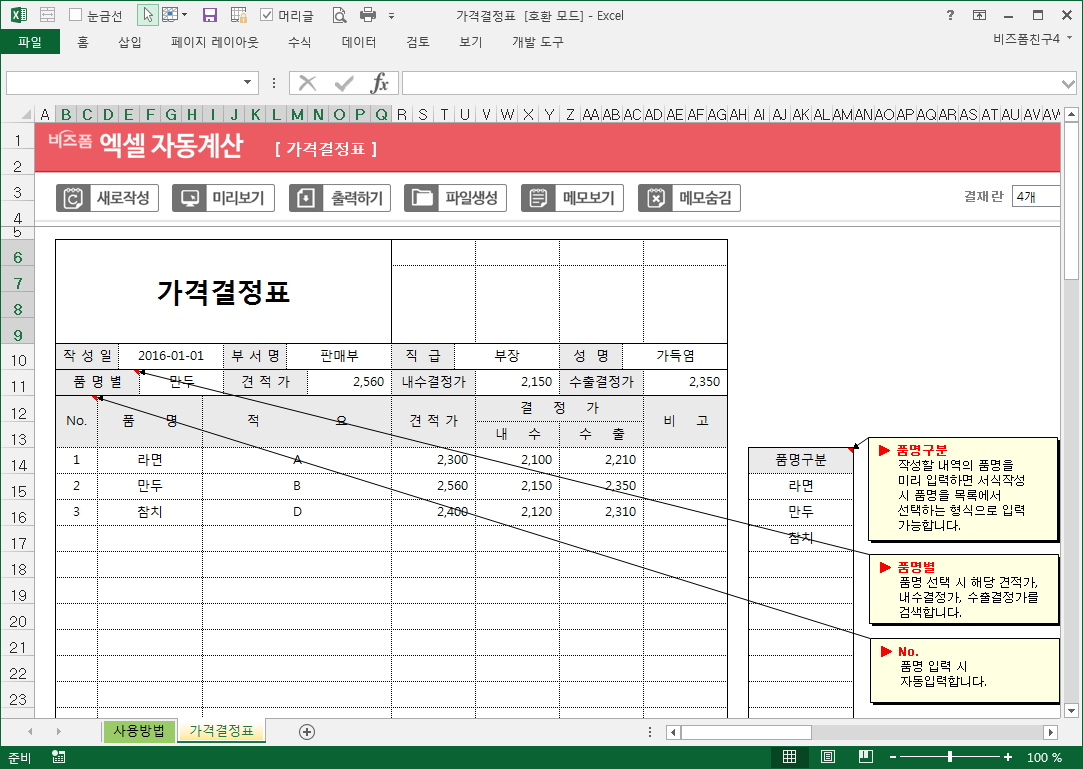Click the macro record icon in status bar
The image size is (1083, 769).
click(x=59, y=757)
